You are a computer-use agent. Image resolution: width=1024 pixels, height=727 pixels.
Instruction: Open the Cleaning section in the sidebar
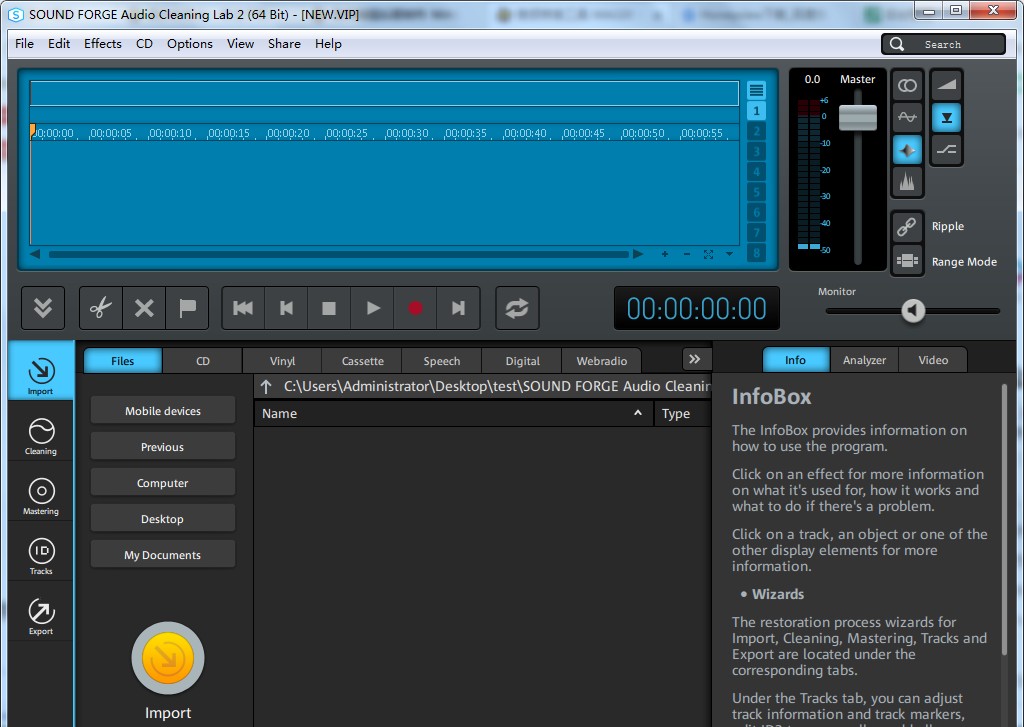[40, 433]
